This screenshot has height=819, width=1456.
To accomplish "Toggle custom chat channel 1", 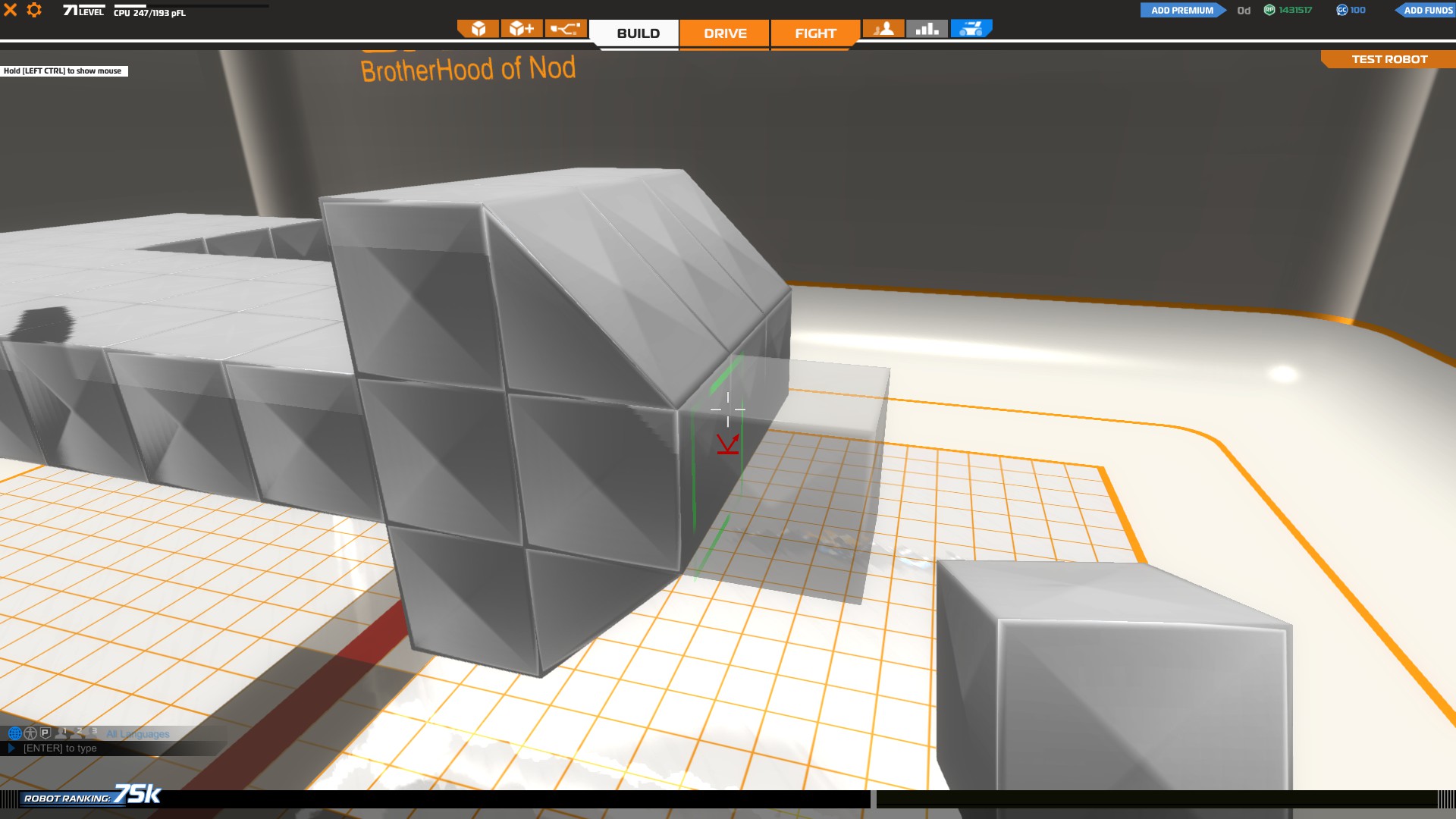I will point(61,733).
